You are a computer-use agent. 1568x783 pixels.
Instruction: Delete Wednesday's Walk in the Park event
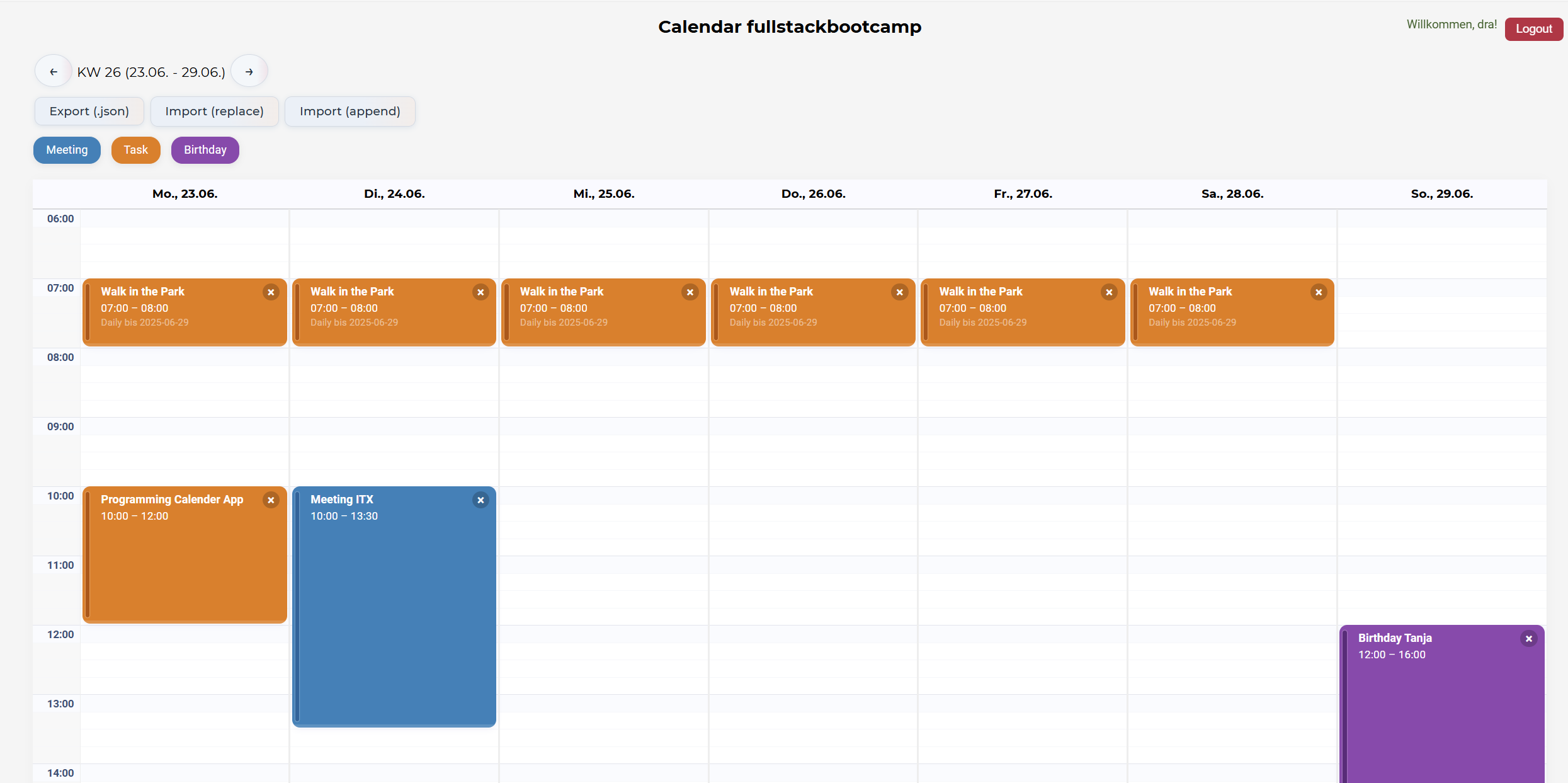[x=690, y=292]
